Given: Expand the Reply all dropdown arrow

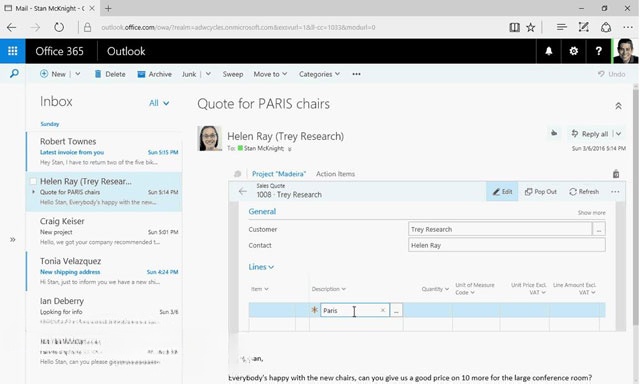Looking at the screenshot, I should 619,133.
